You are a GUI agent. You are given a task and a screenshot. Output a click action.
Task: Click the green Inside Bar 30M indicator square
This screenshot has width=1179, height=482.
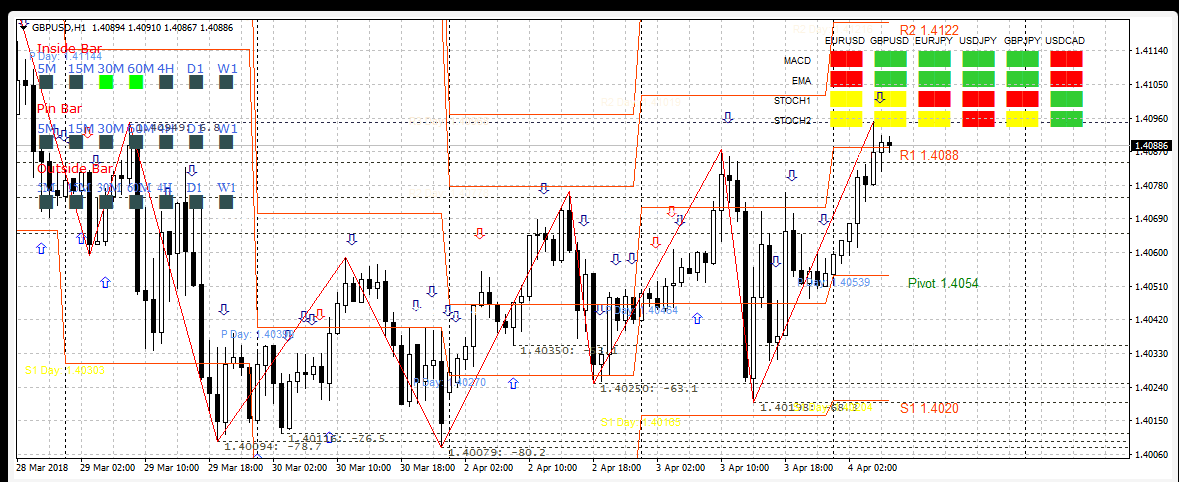pos(106,82)
